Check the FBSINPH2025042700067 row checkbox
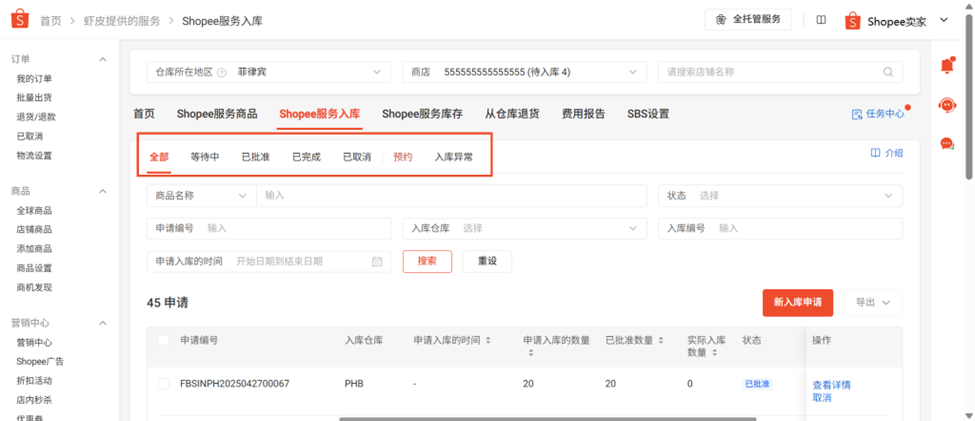The image size is (975, 421). (x=164, y=384)
